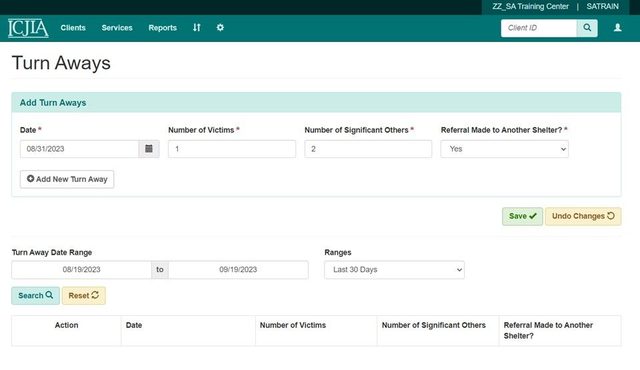Image resolution: width=640 pixels, height=370 pixels.
Task: Save the turn away entry
Action: tap(522, 216)
